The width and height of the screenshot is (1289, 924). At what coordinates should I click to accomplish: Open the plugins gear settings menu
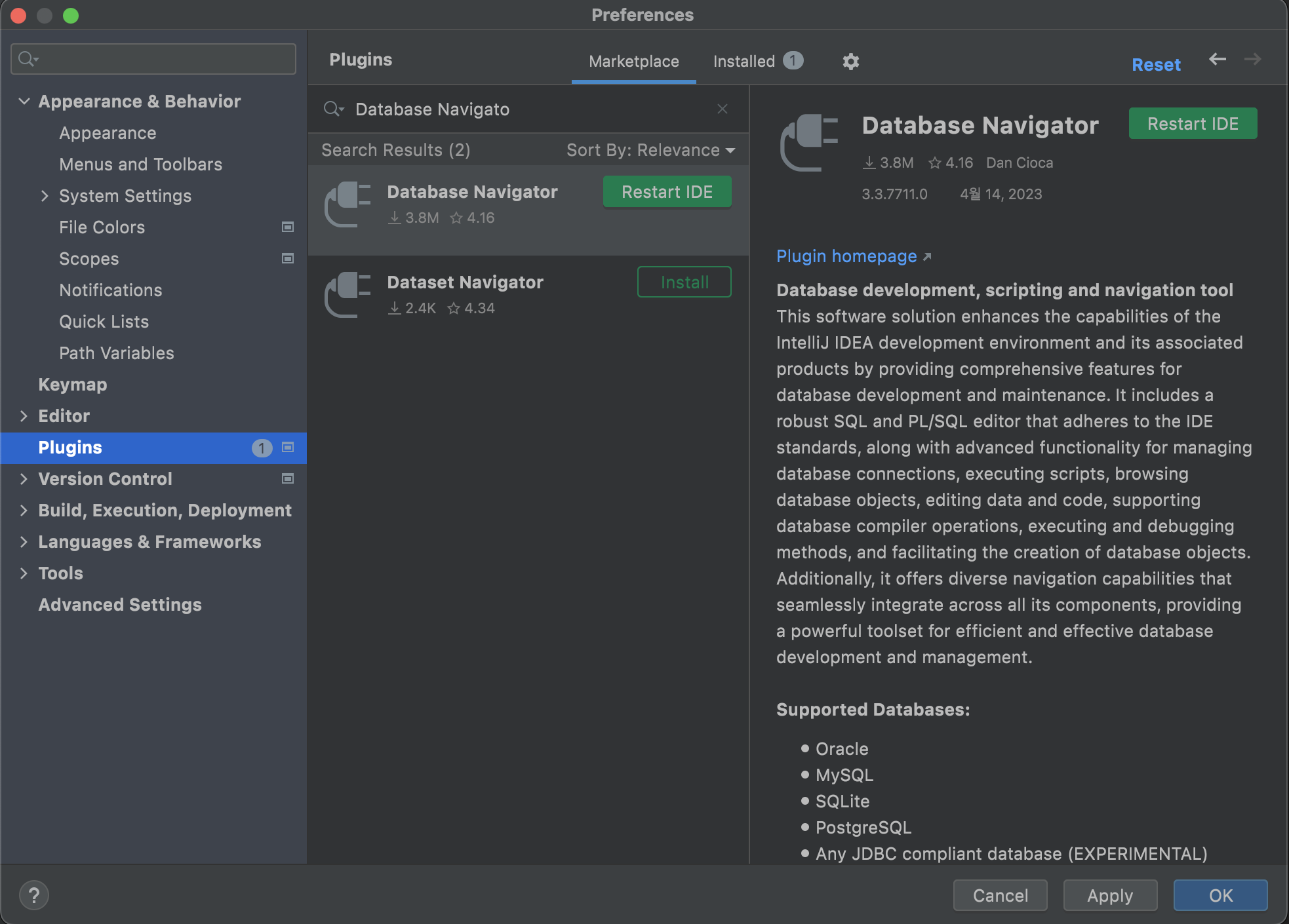coord(850,62)
